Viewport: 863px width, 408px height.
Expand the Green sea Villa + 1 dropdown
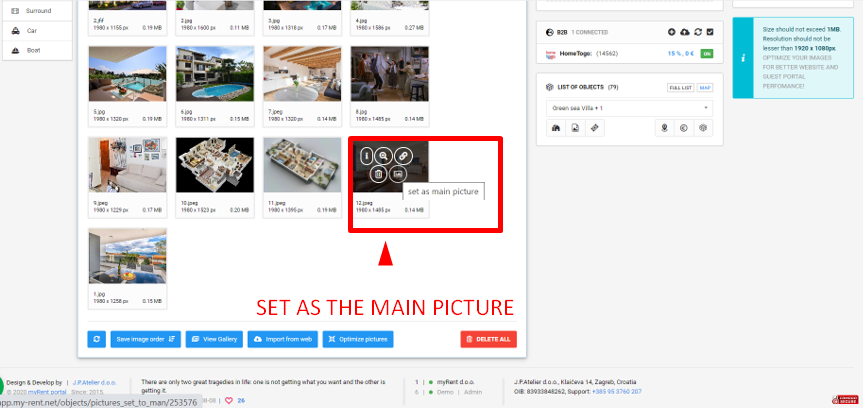click(x=629, y=108)
